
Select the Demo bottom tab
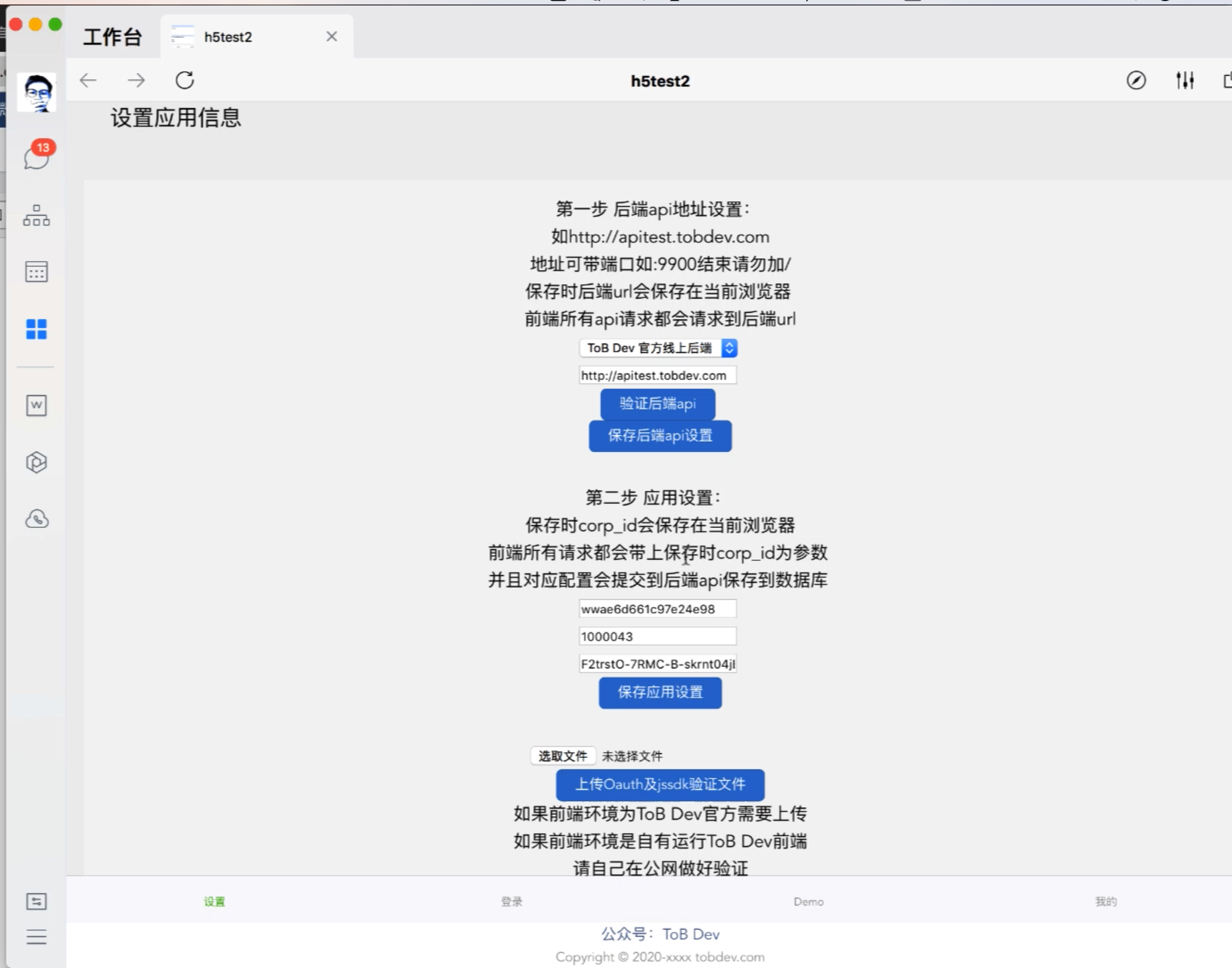(809, 902)
